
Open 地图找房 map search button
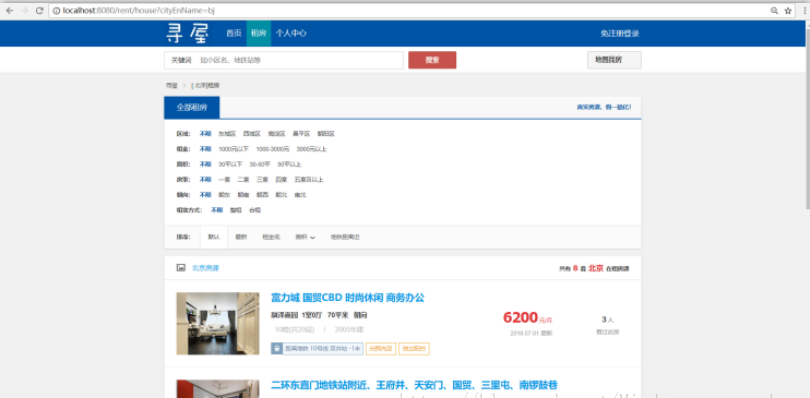614,60
